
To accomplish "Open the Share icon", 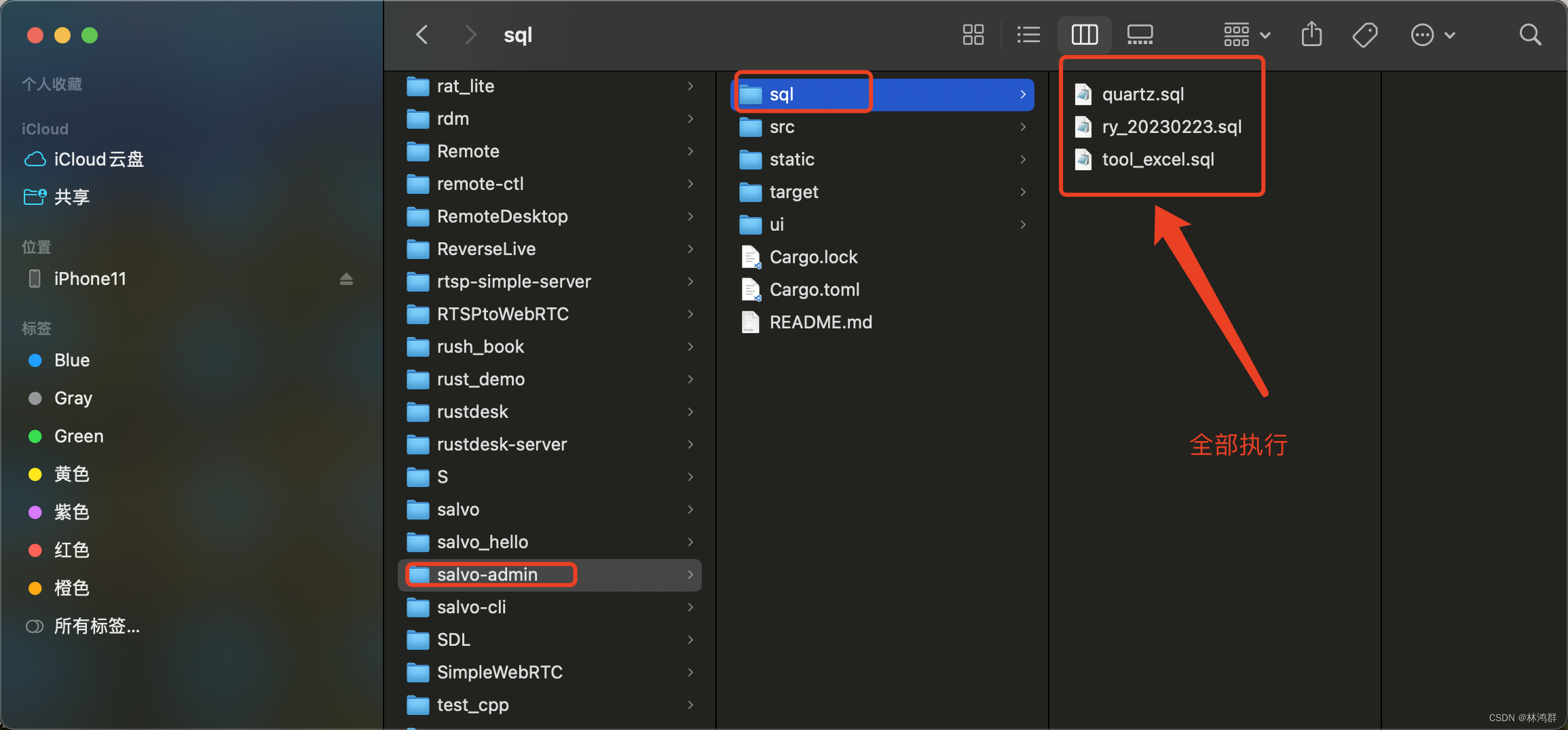I will click(x=1311, y=35).
